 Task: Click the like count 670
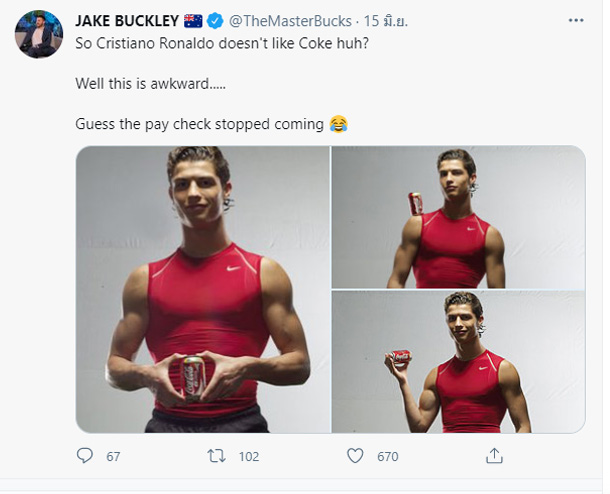pos(387,456)
